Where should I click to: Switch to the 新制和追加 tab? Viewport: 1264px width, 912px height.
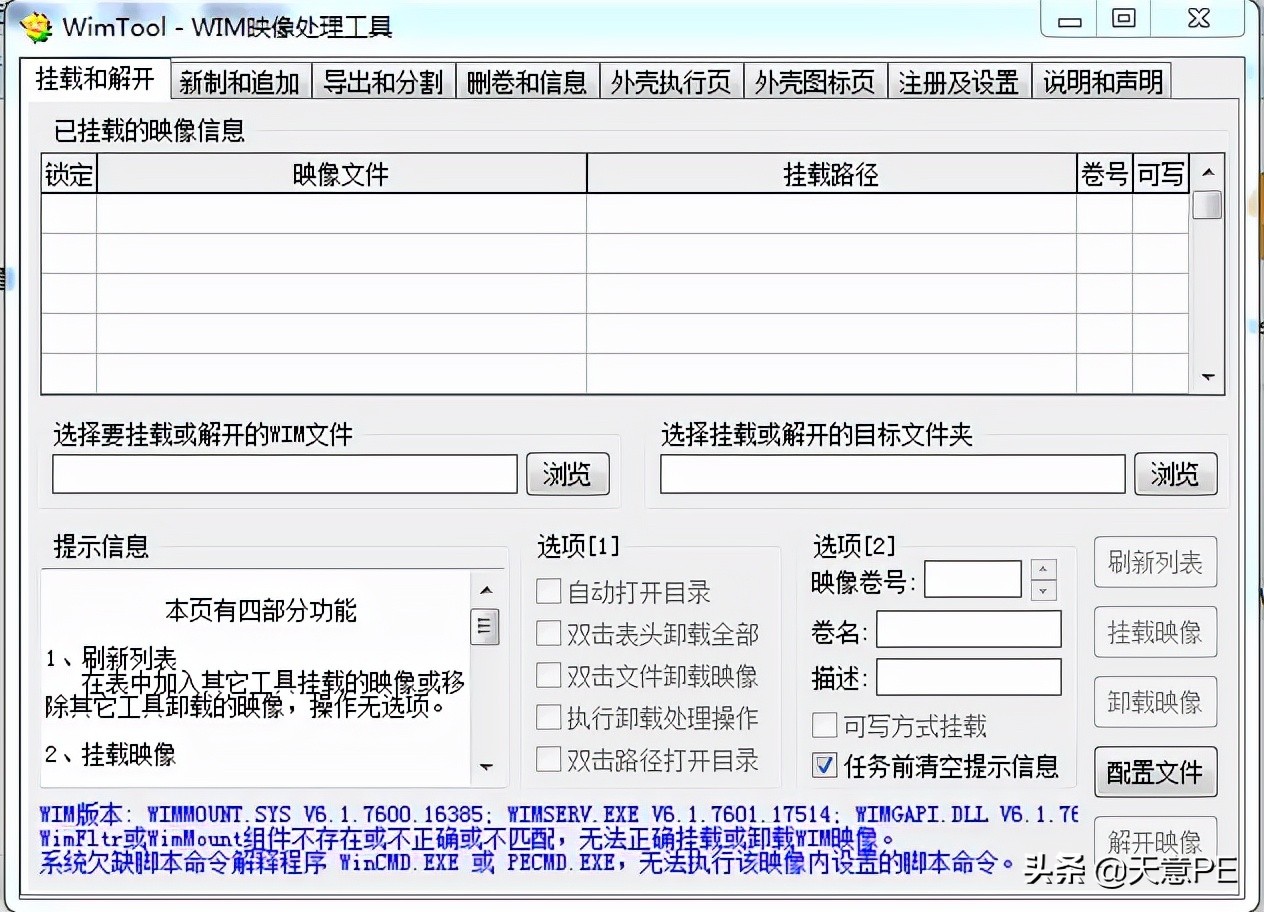tap(240, 81)
